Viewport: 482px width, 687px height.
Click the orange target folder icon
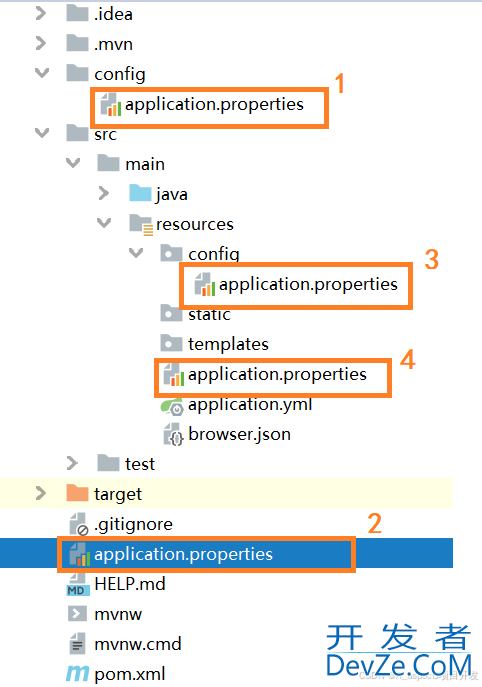77,493
